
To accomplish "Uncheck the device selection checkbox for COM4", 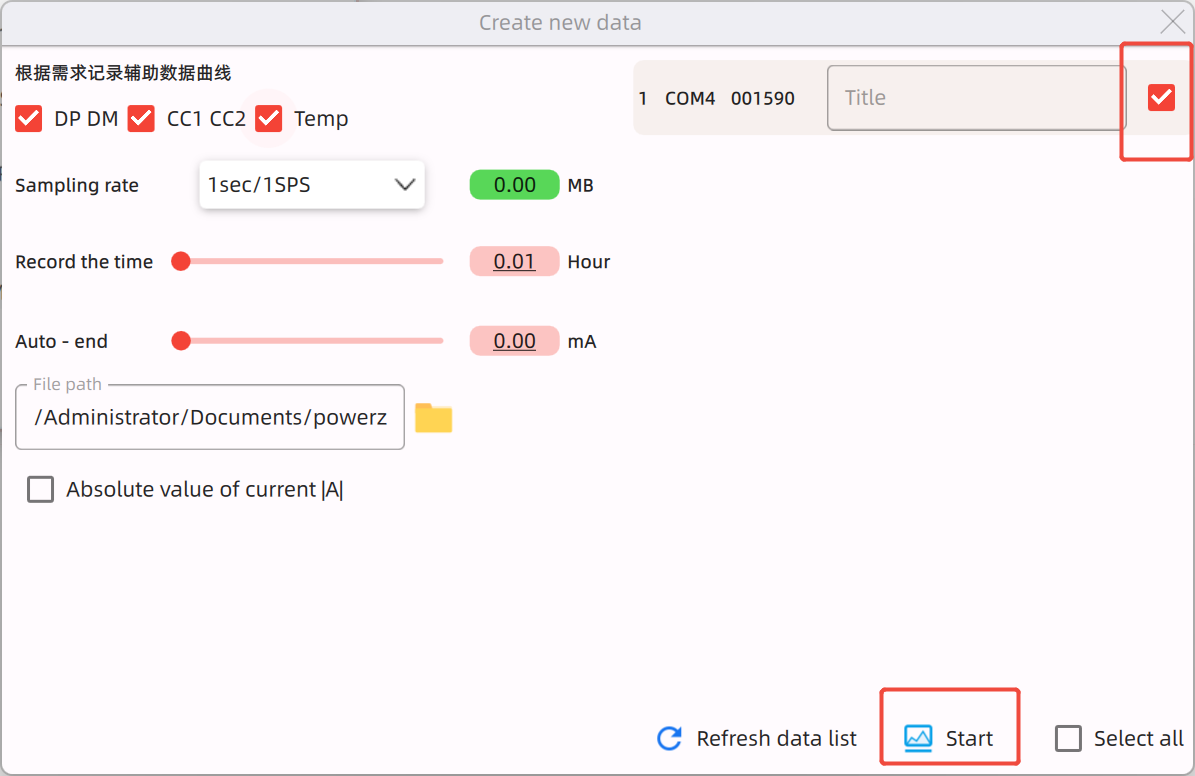I will click(1161, 97).
